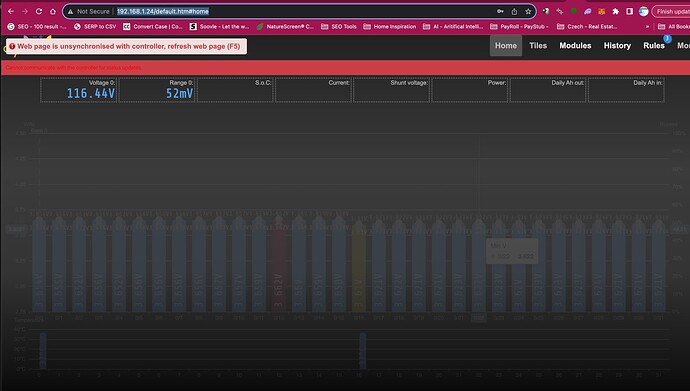
Task: Expand the SEO Tools bookmark folder
Action: [x=338, y=26]
